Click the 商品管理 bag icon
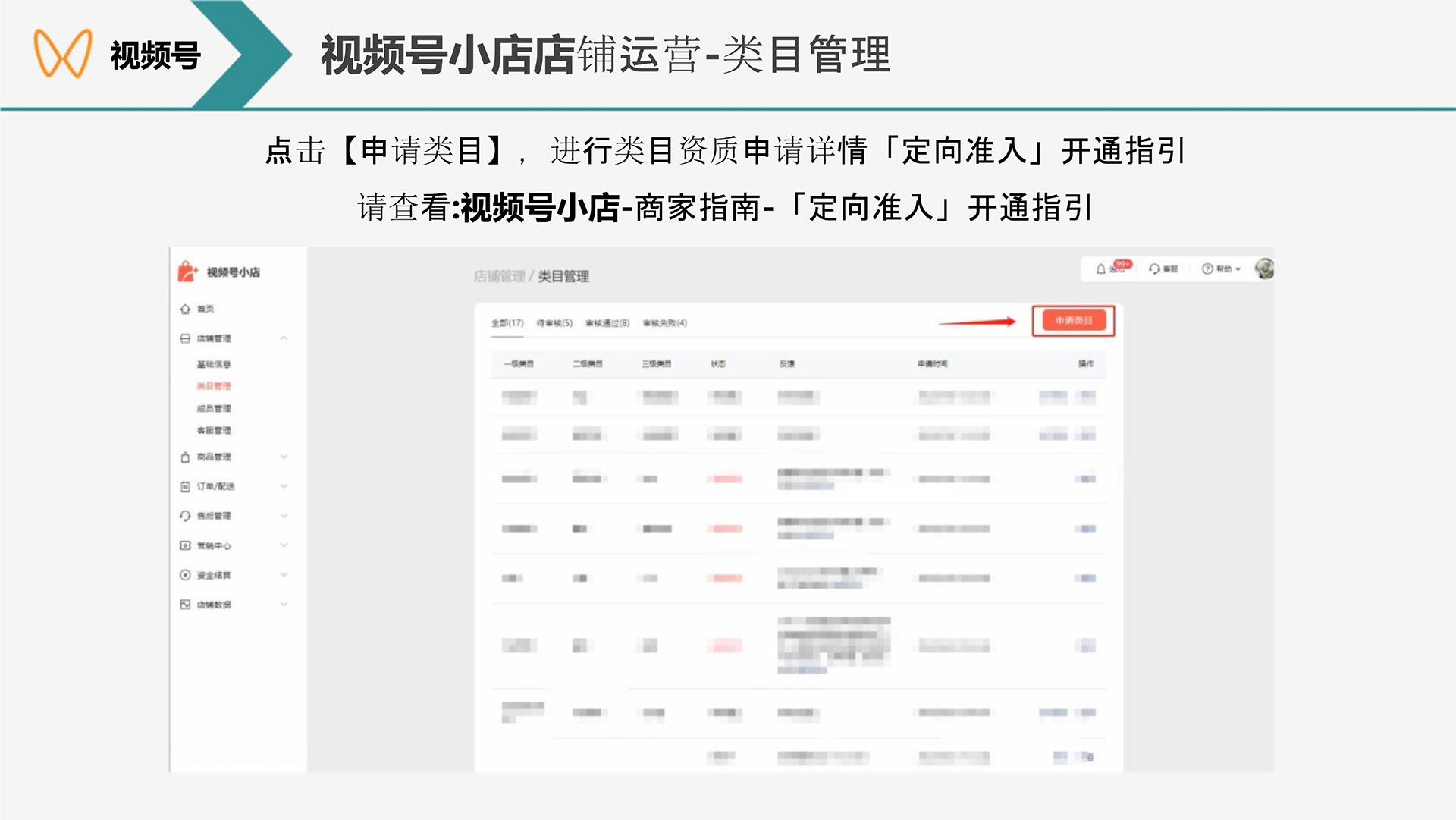This screenshot has width=1456, height=820. point(185,457)
